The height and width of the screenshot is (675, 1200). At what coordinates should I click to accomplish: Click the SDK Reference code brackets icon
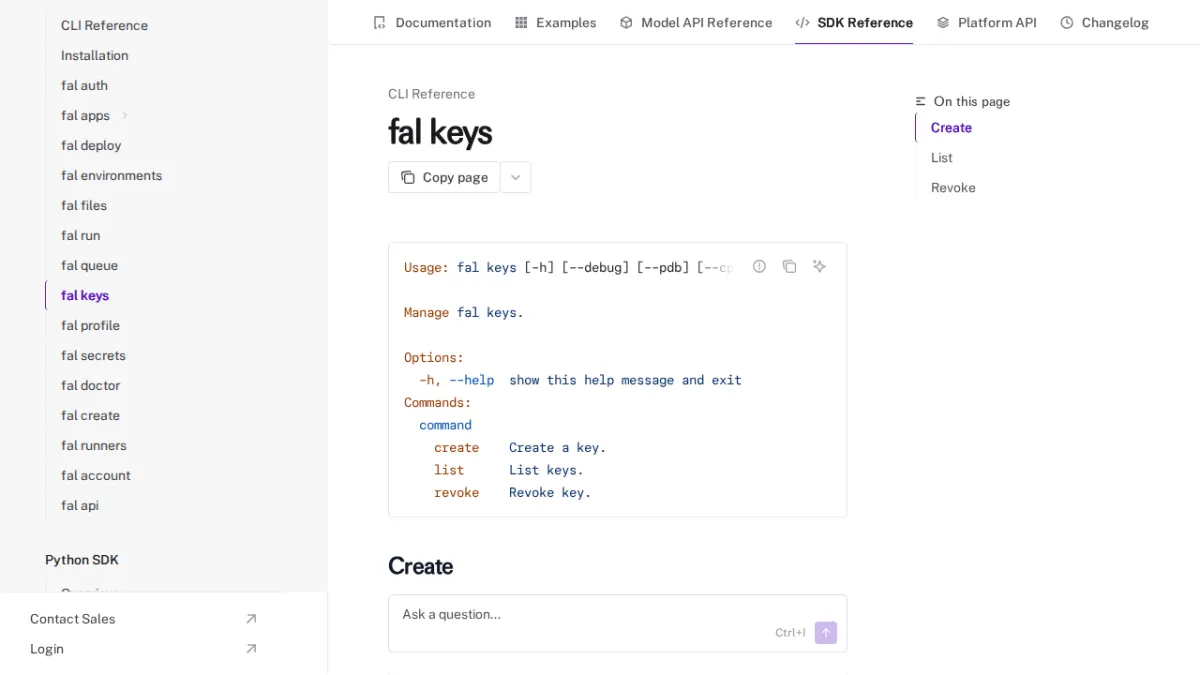pos(802,22)
